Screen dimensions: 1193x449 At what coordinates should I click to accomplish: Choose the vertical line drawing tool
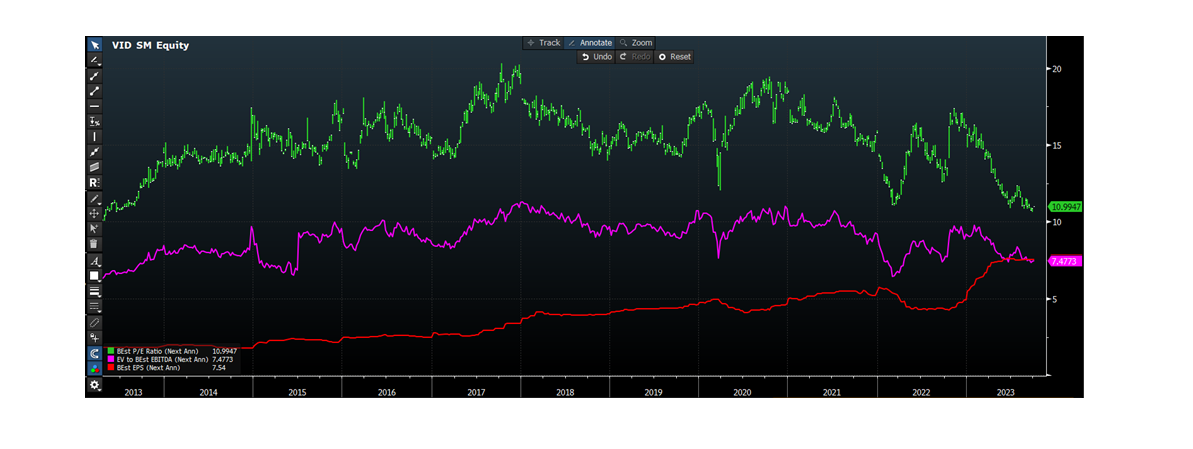95,135
